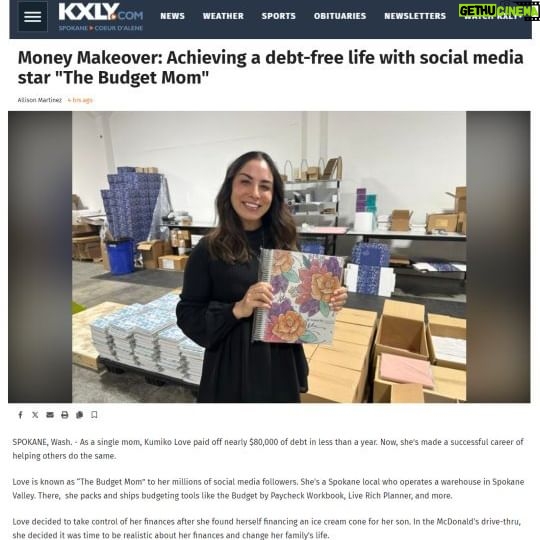Share the article on X

(35, 415)
